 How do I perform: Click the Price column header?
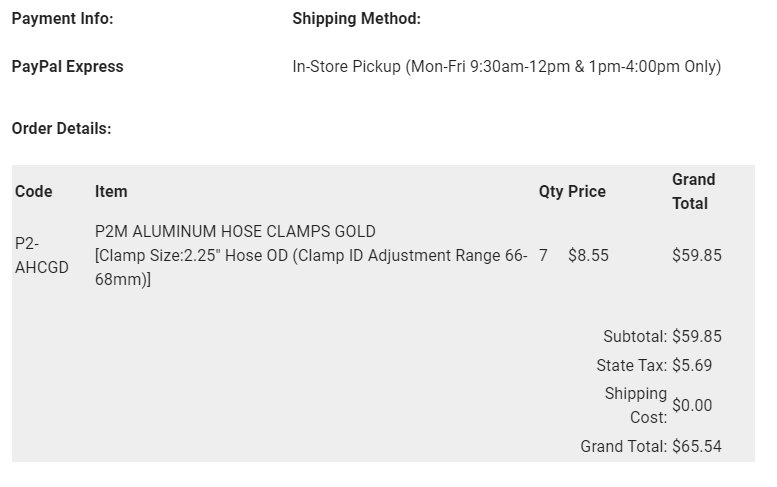point(587,191)
